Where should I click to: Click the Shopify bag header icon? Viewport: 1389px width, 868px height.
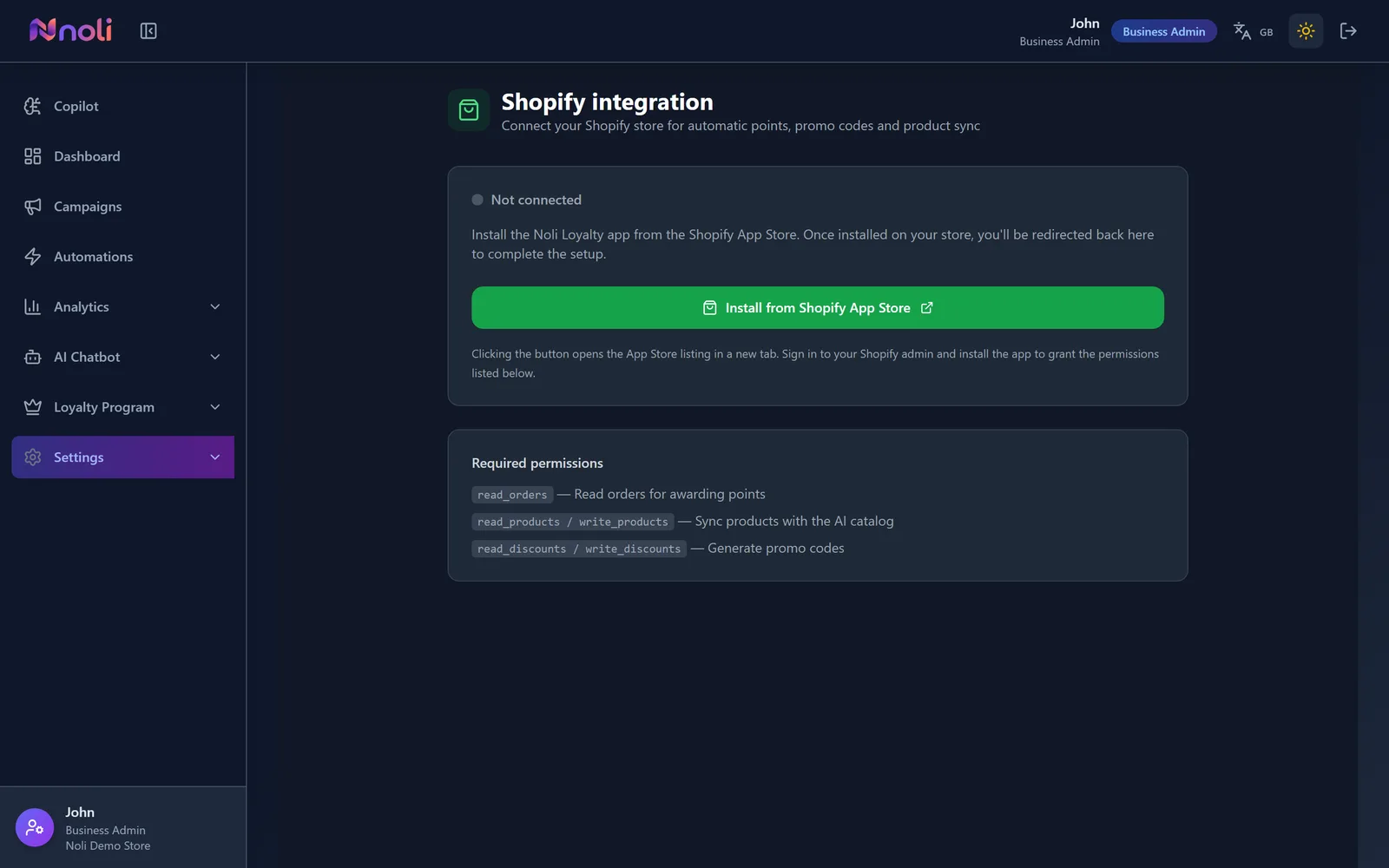coord(469,110)
